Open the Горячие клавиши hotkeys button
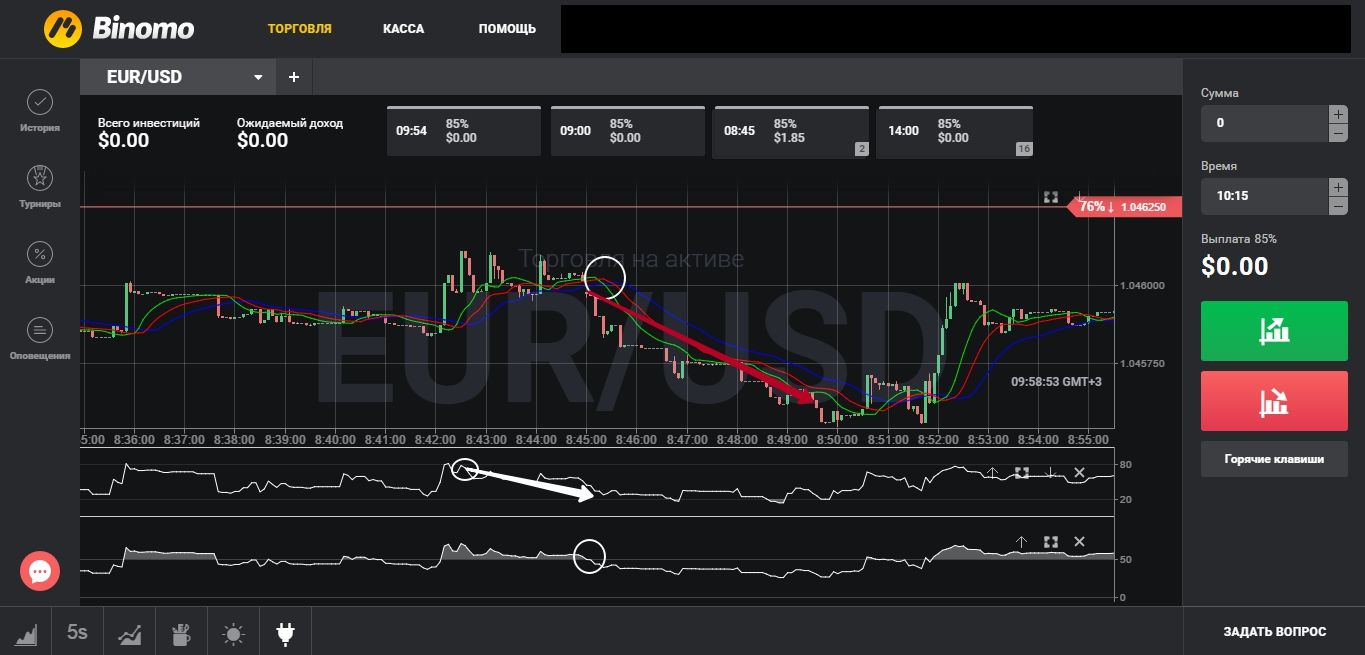Viewport: 1365px width, 655px height. pos(1274,459)
